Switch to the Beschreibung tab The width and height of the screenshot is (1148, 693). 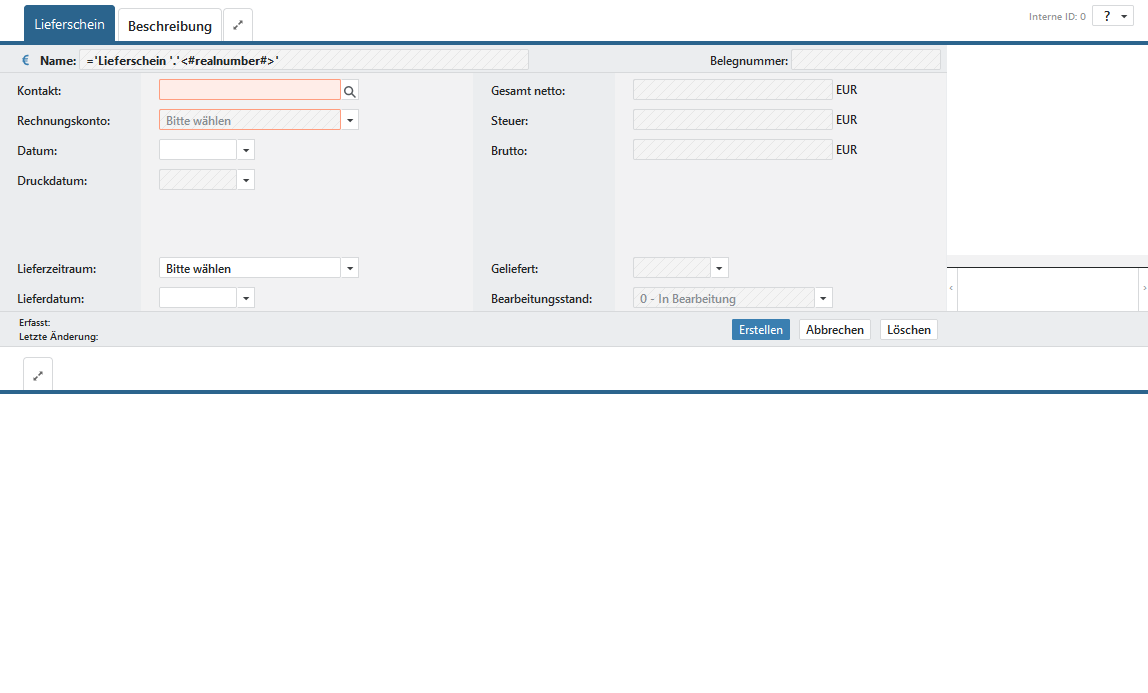click(170, 26)
